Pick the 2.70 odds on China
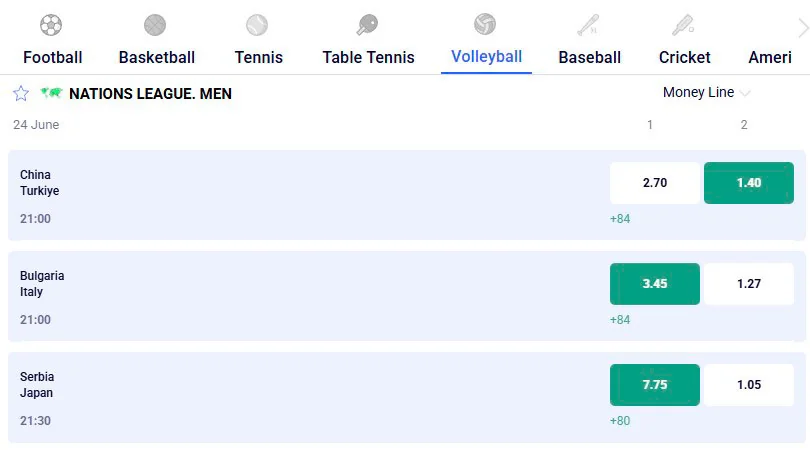Viewport: 810px width, 450px height. point(655,183)
